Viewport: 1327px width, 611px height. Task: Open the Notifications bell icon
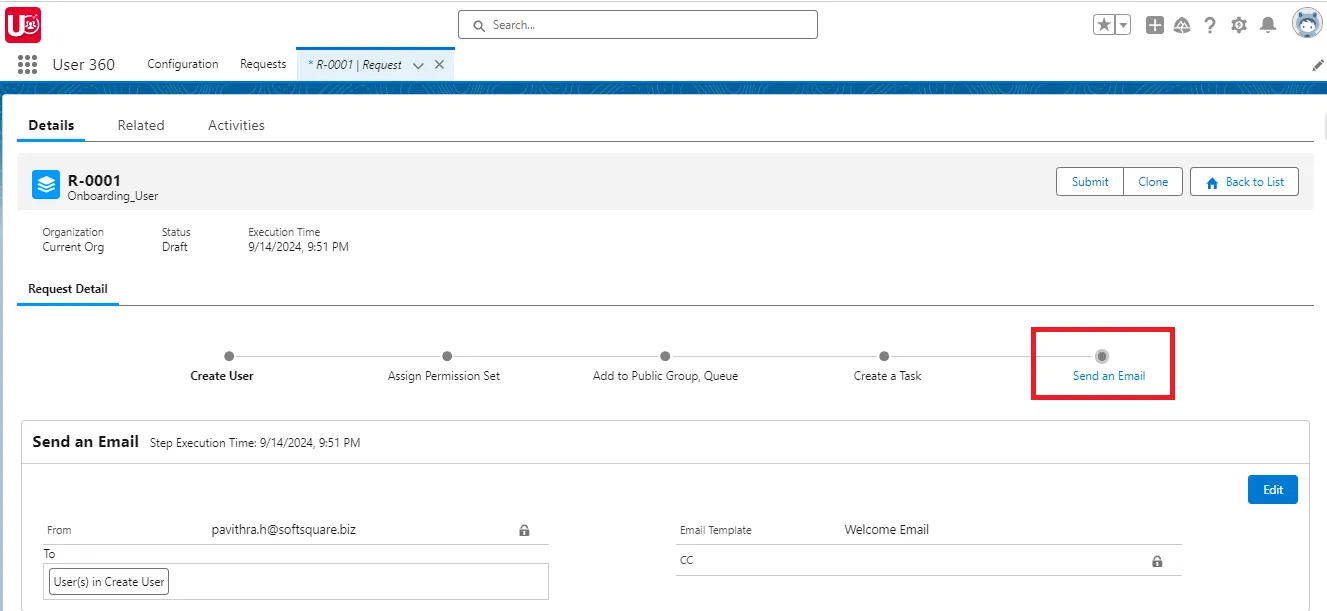(x=1267, y=24)
